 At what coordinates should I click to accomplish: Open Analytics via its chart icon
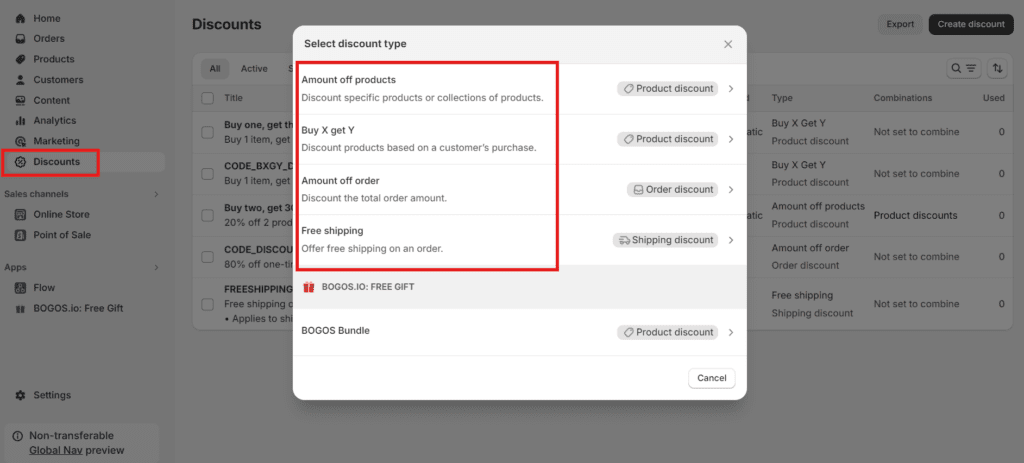pyautogui.click(x=21, y=121)
